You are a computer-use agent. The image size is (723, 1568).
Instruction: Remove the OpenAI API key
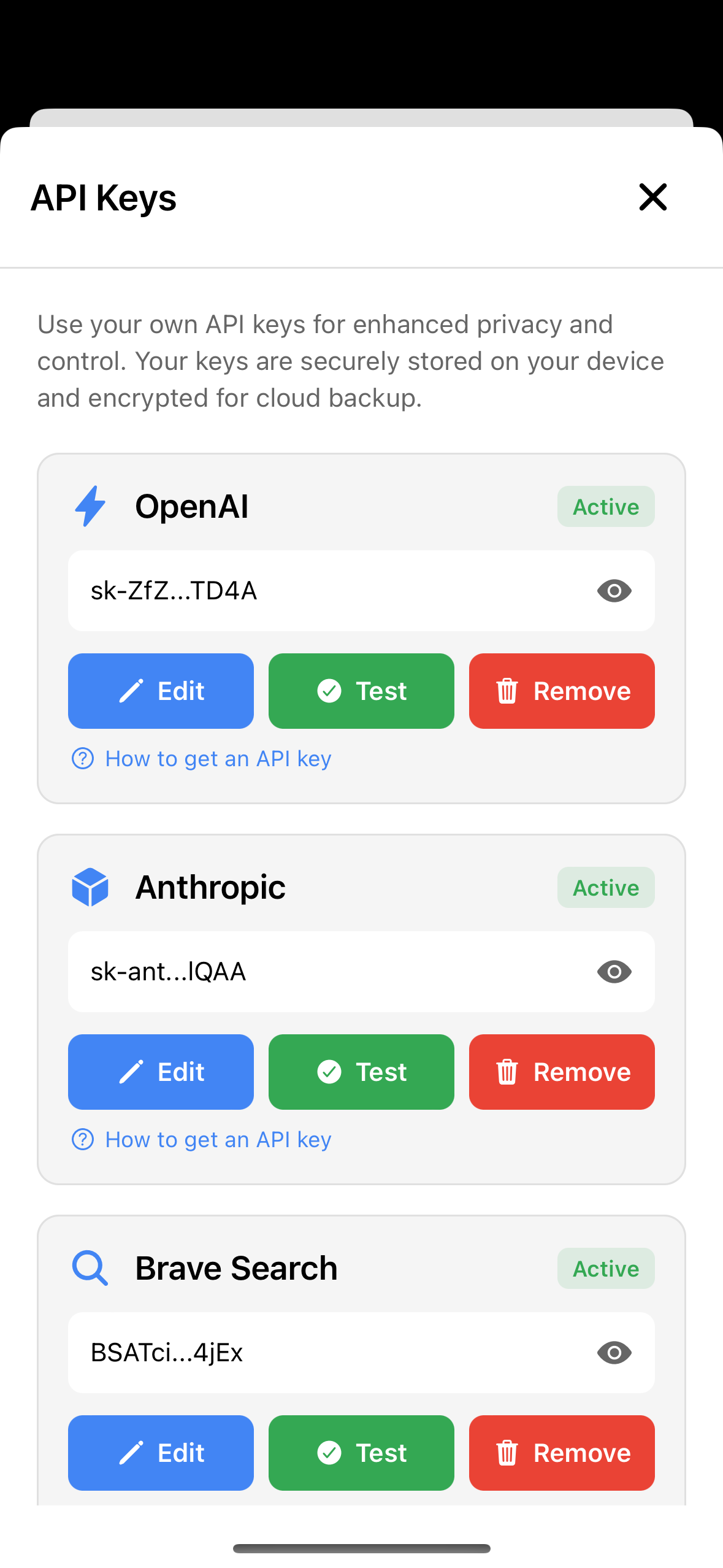[562, 691]
